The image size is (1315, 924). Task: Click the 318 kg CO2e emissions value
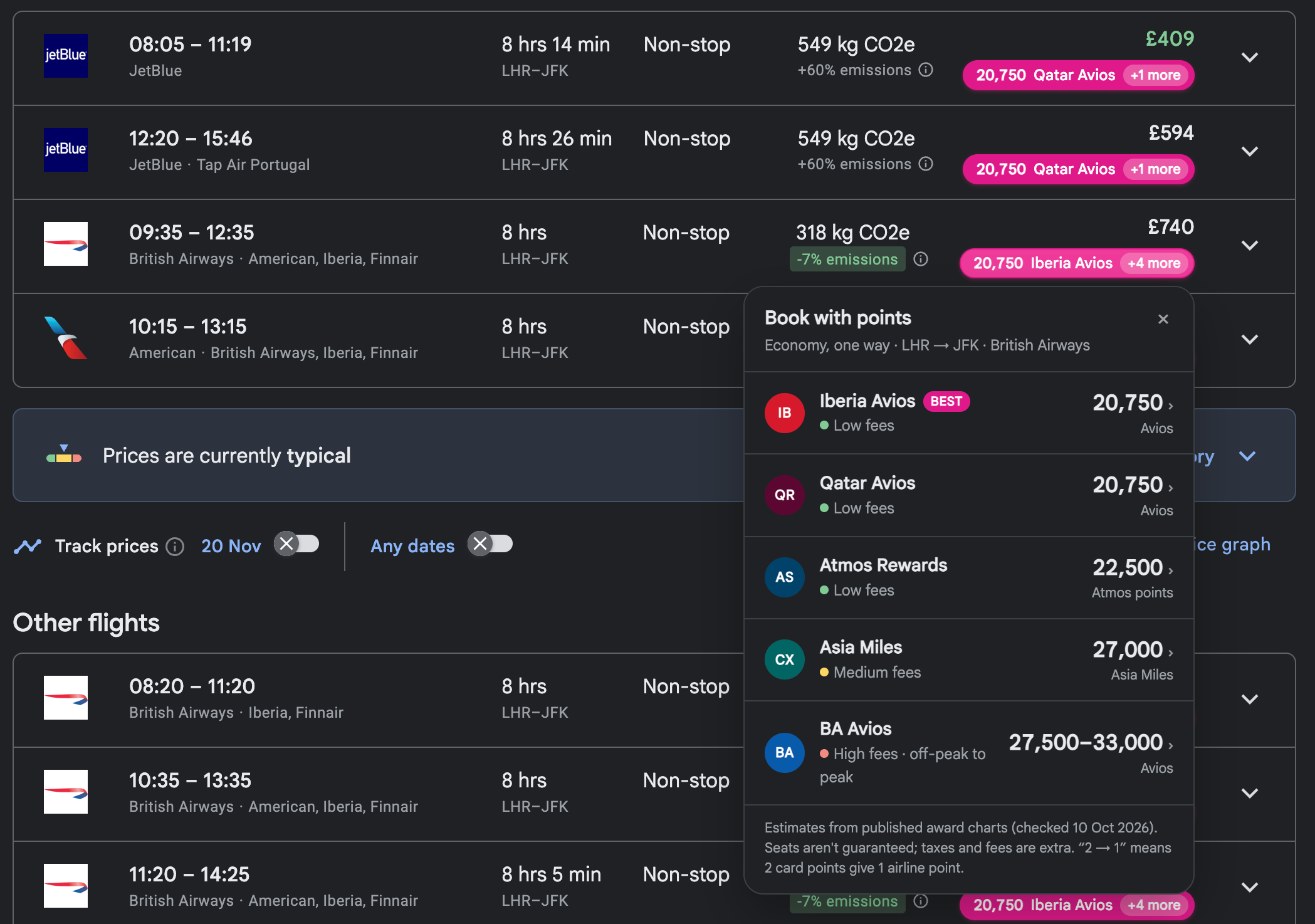point(853,232)
